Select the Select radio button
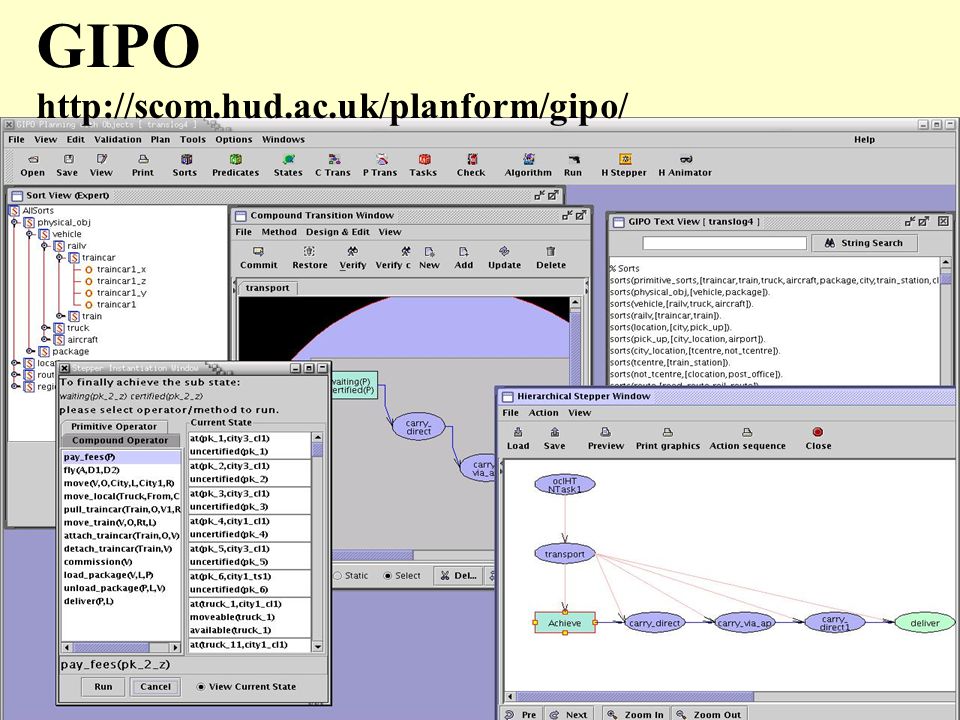Image resolution: width=960 pixels, height=720 pixels. click(x=387, y=576)
